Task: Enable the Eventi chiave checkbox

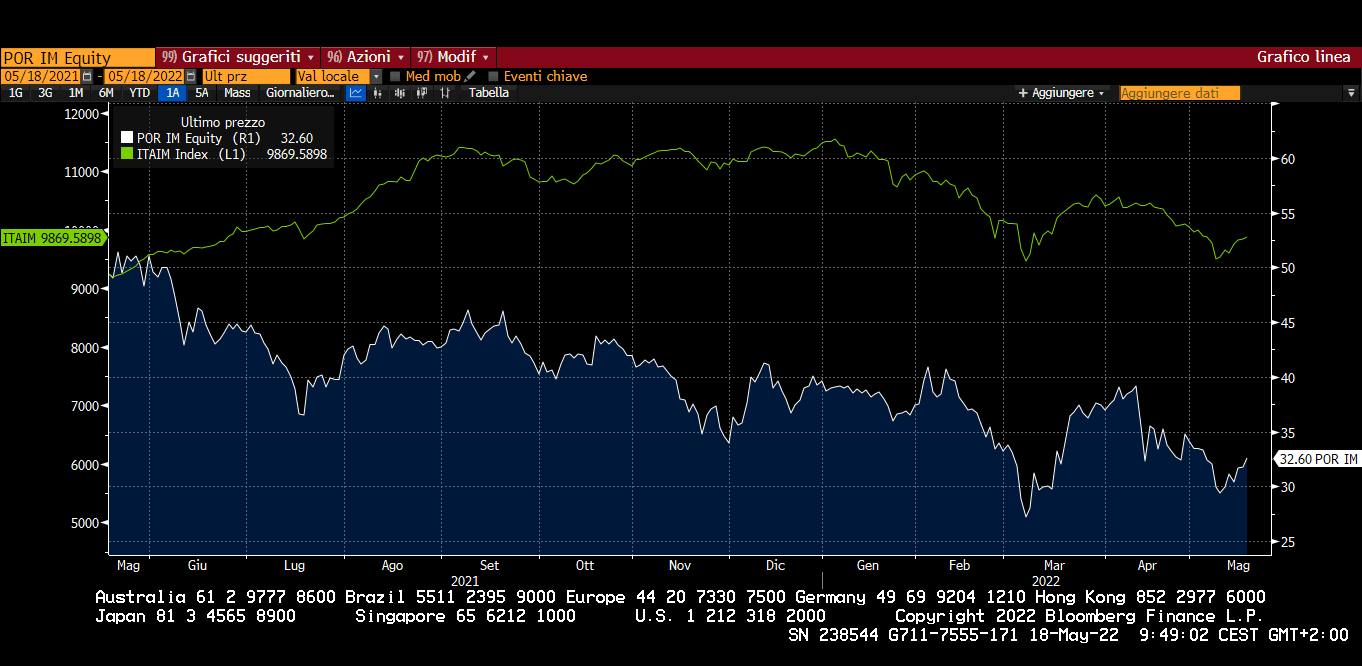Action: (493, 76)
